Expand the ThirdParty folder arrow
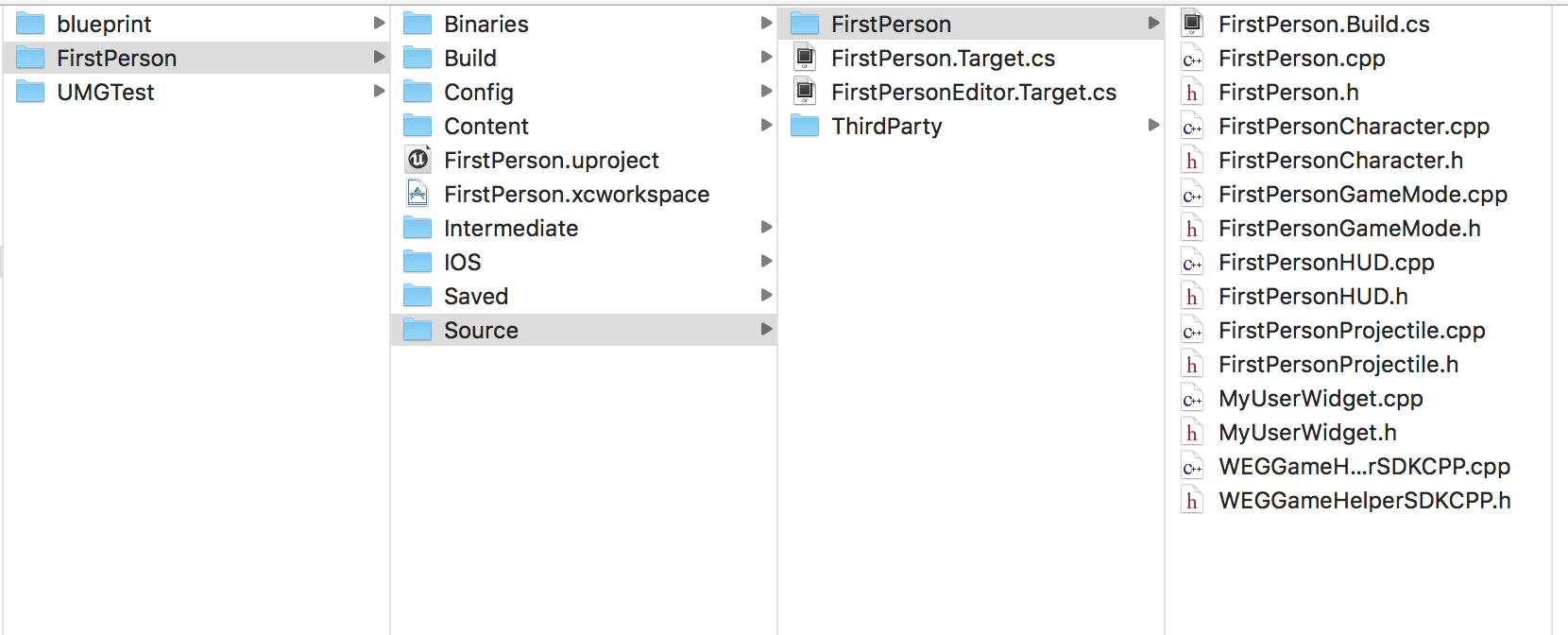Viewport: 1568px width, 635px height. click(x=1153, y=125)
